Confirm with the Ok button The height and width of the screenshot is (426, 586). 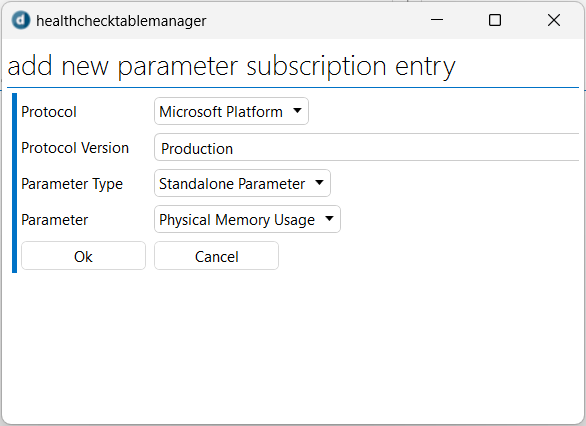pos(83,256)
